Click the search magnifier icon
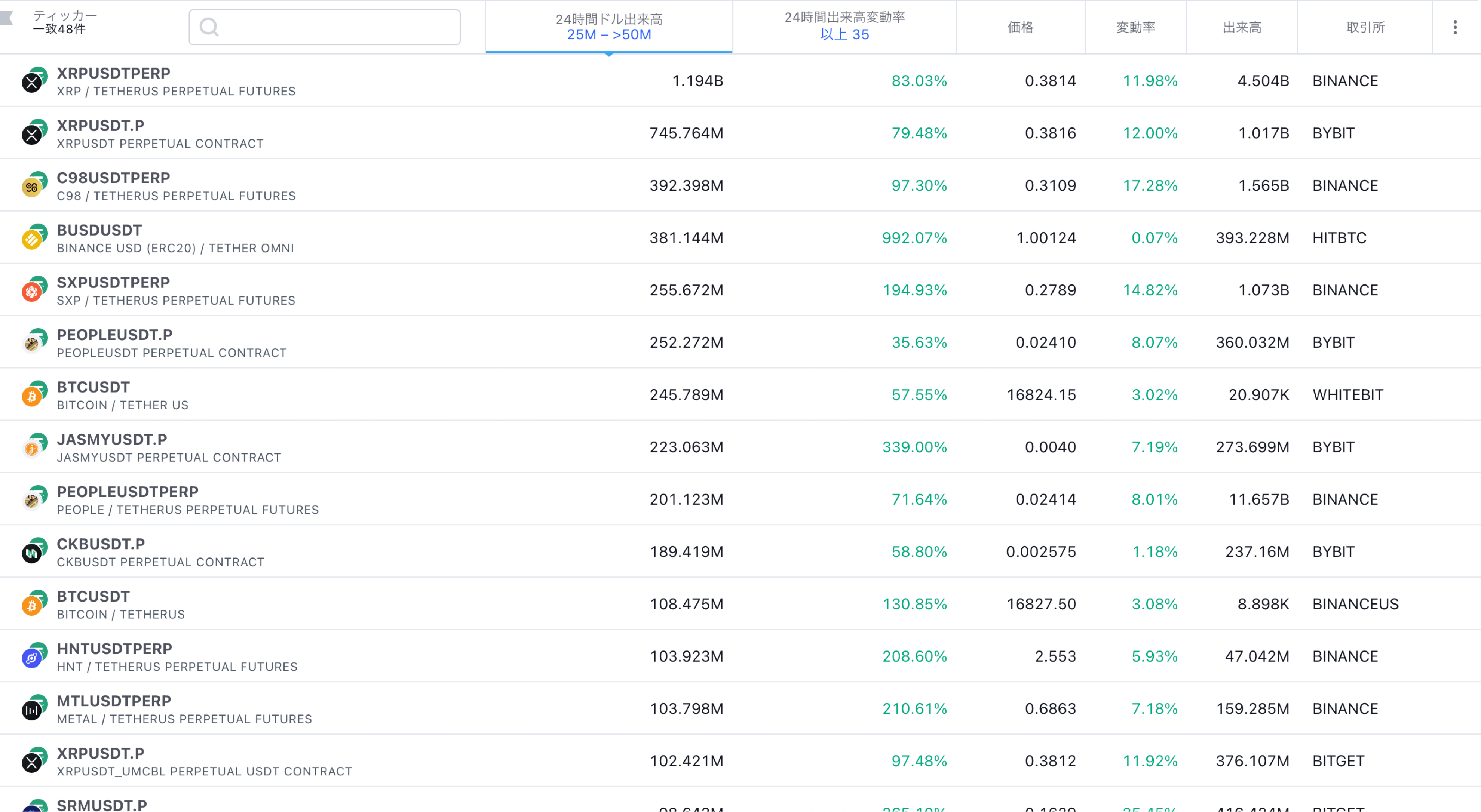Image resolution: width=1481 pixels, height=812 pixels. pos(209,27)
